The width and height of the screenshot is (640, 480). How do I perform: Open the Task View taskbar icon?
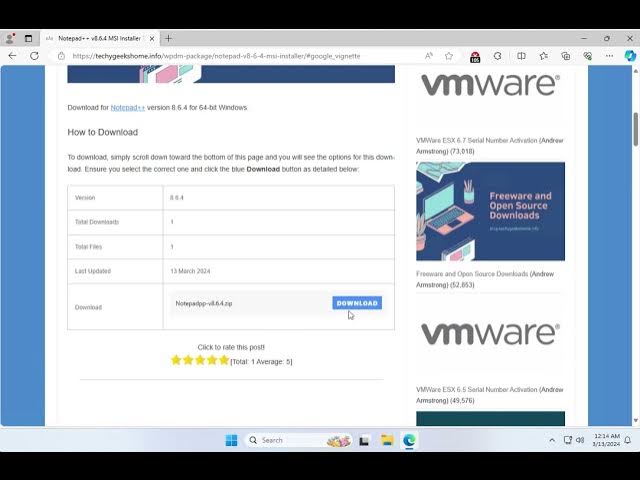[364, 440]
